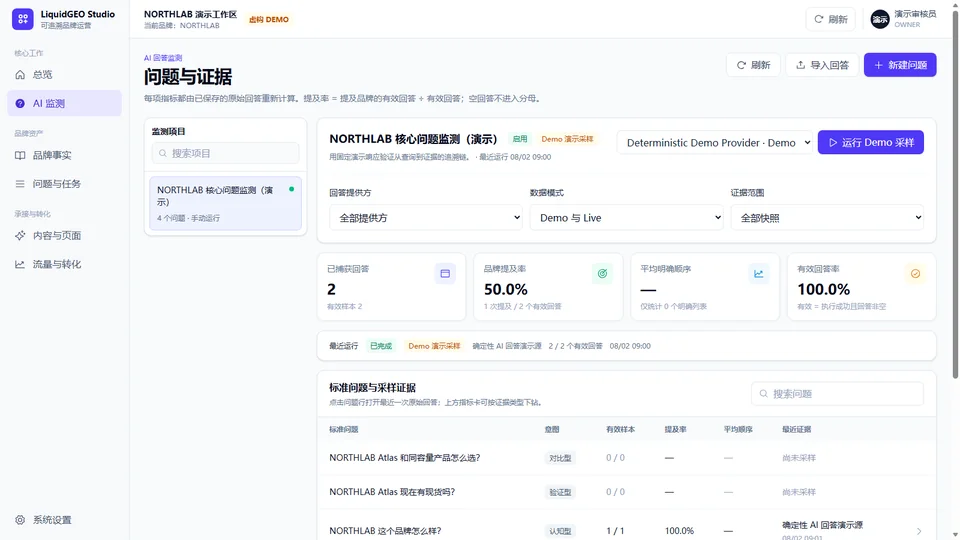
Task: Open 内容与页面 in the sidebar
Action: tap(64, 236)
